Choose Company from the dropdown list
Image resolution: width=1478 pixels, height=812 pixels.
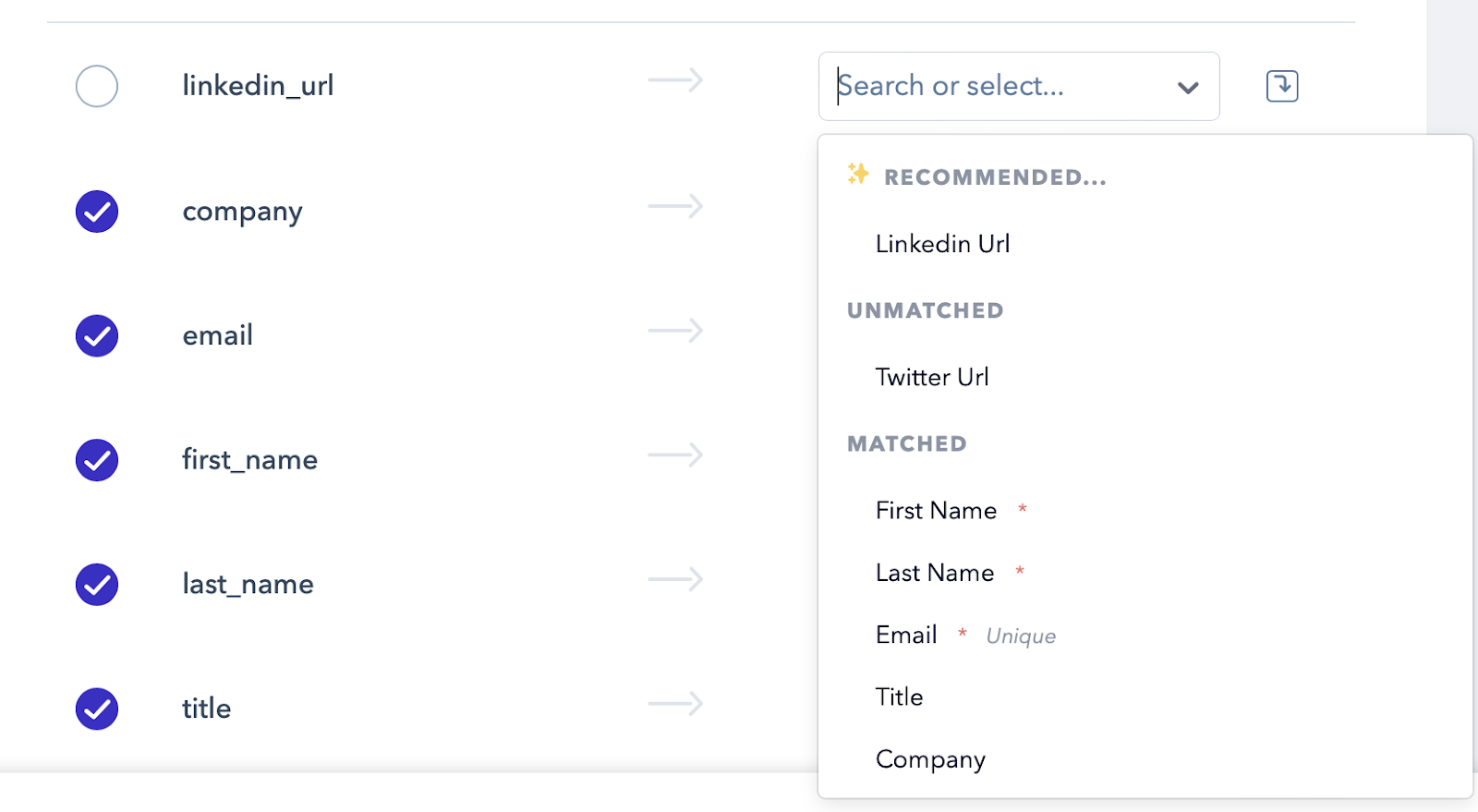coord(930,759)
